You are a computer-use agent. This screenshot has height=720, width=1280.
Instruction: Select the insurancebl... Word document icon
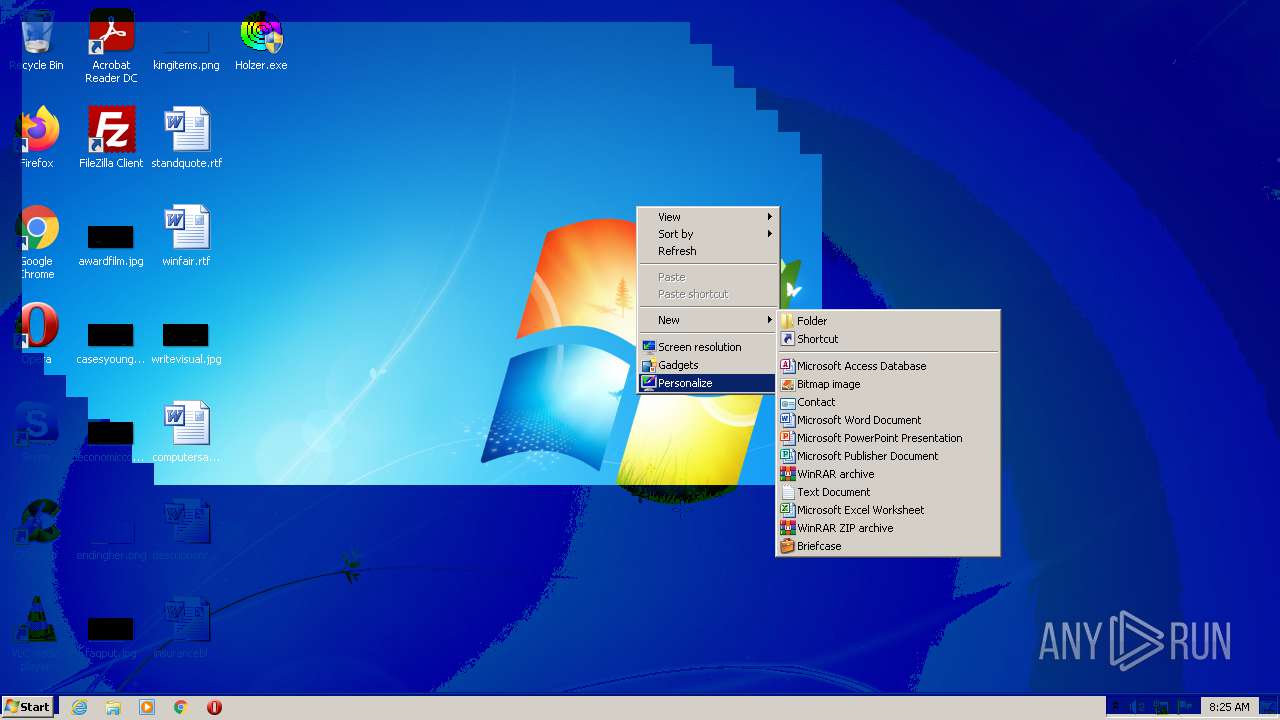186,629
